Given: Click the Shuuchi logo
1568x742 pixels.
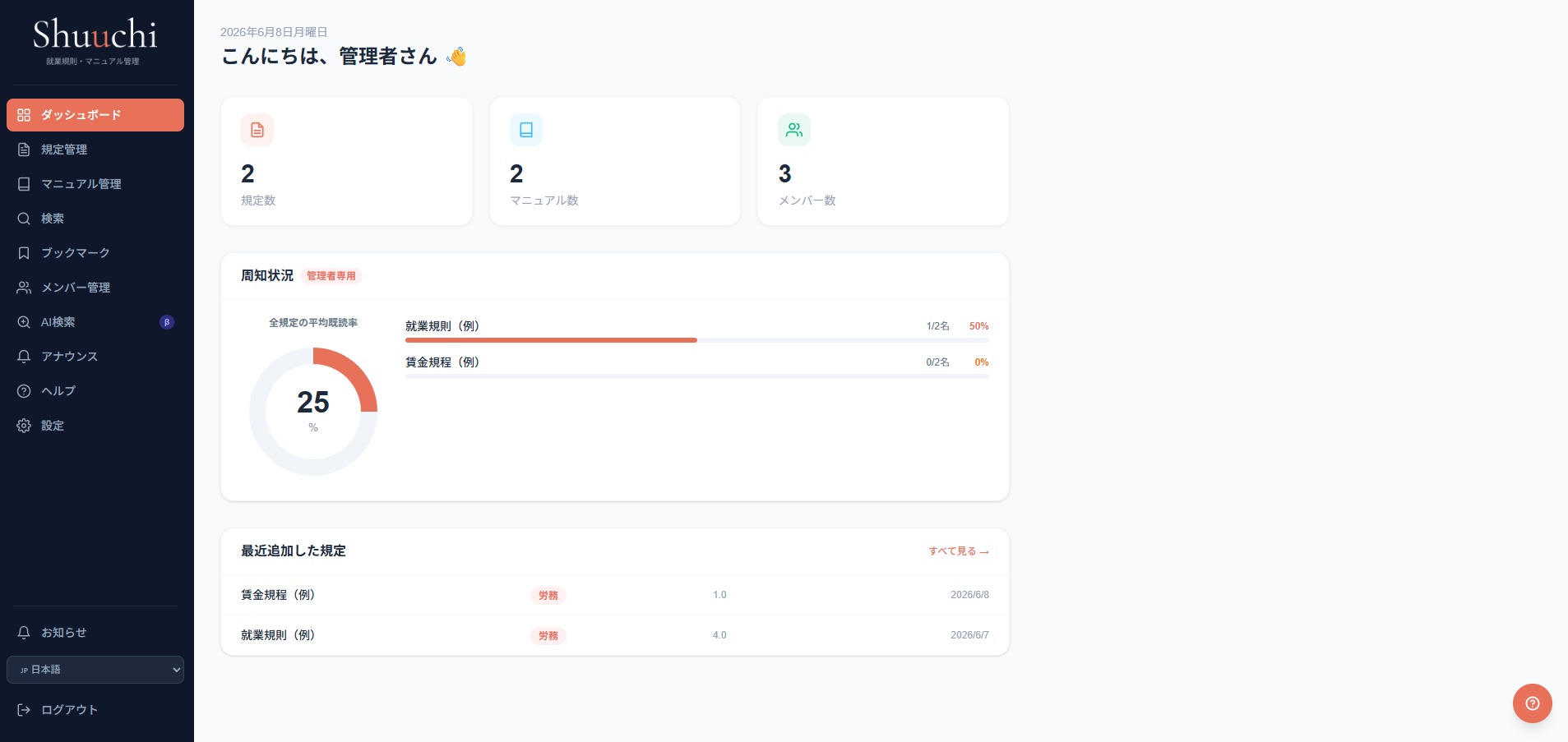Looking at the screenshot, I should pyautogui.click(x=95, y=35).
